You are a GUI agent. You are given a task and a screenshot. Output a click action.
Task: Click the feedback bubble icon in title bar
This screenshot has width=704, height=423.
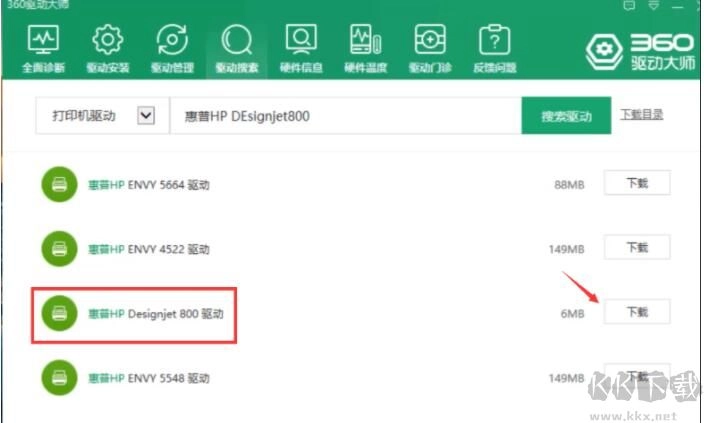click(629, 5)
